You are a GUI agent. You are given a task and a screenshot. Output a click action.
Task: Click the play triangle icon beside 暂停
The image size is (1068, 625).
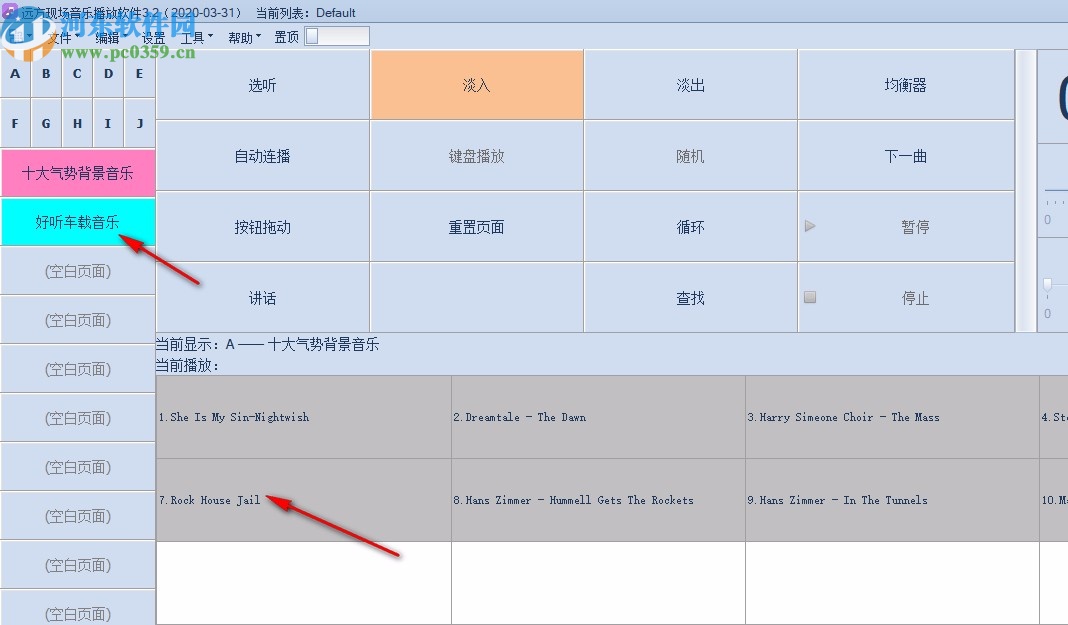click(810, 226)
